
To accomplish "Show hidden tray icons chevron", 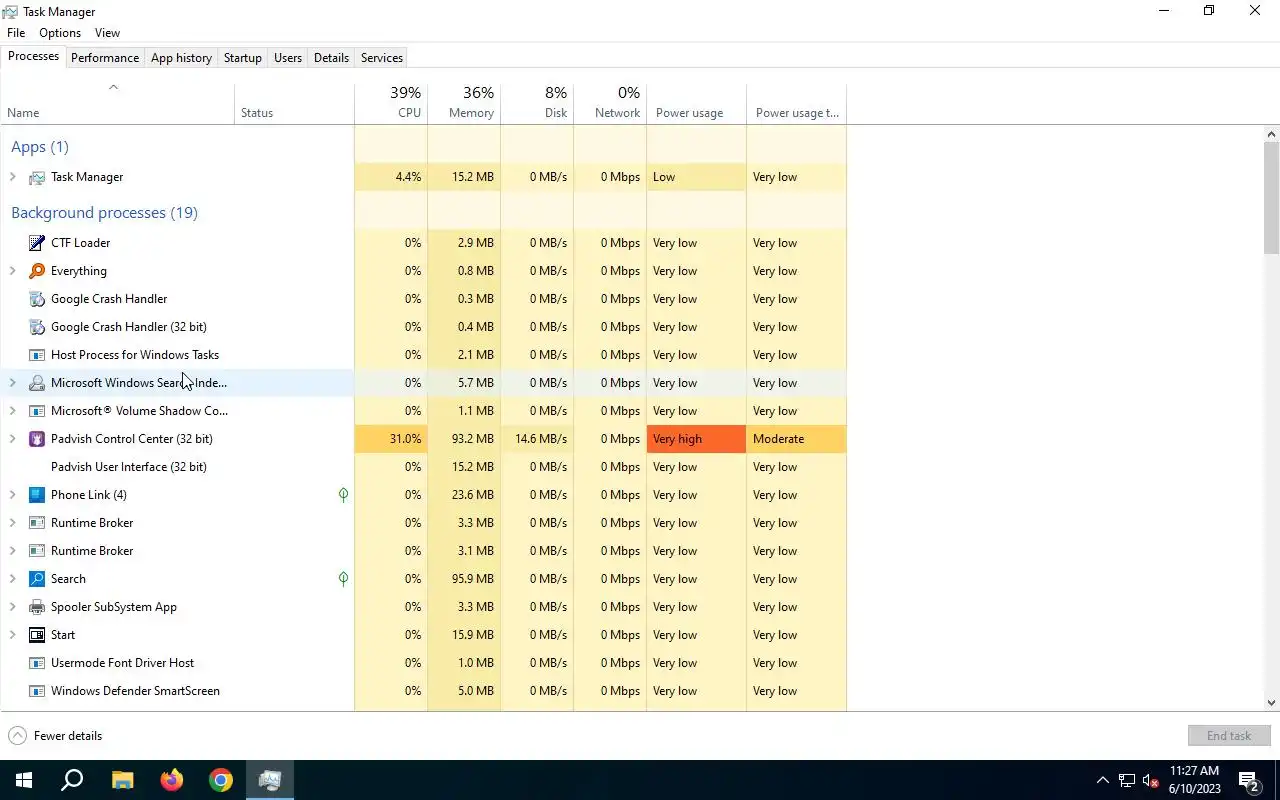I will 1102,780.
